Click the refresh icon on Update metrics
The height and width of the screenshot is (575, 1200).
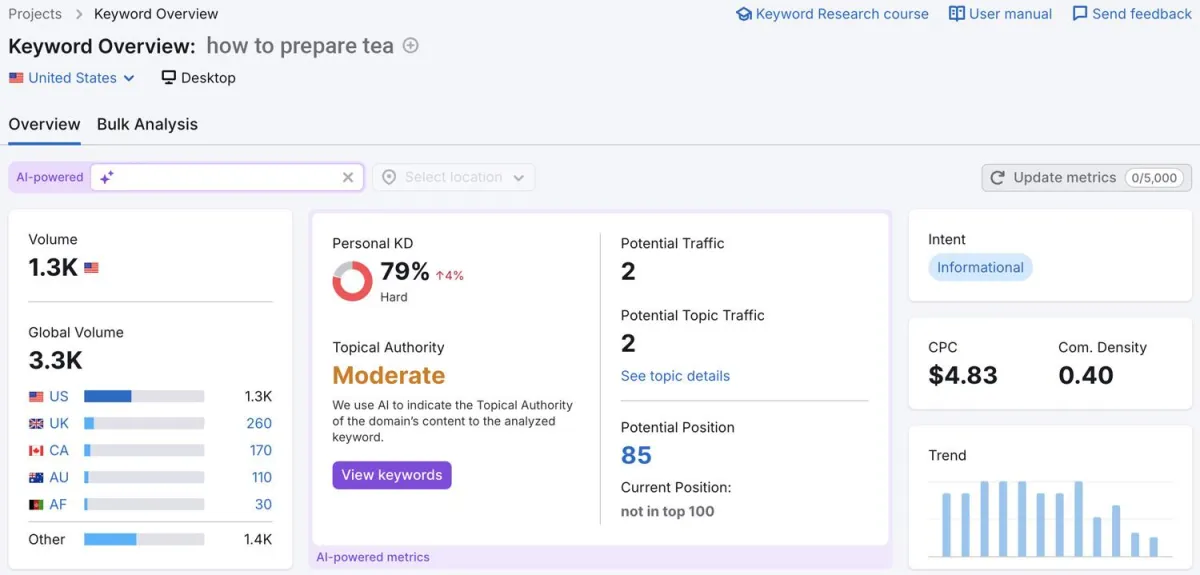pos(997,177)
